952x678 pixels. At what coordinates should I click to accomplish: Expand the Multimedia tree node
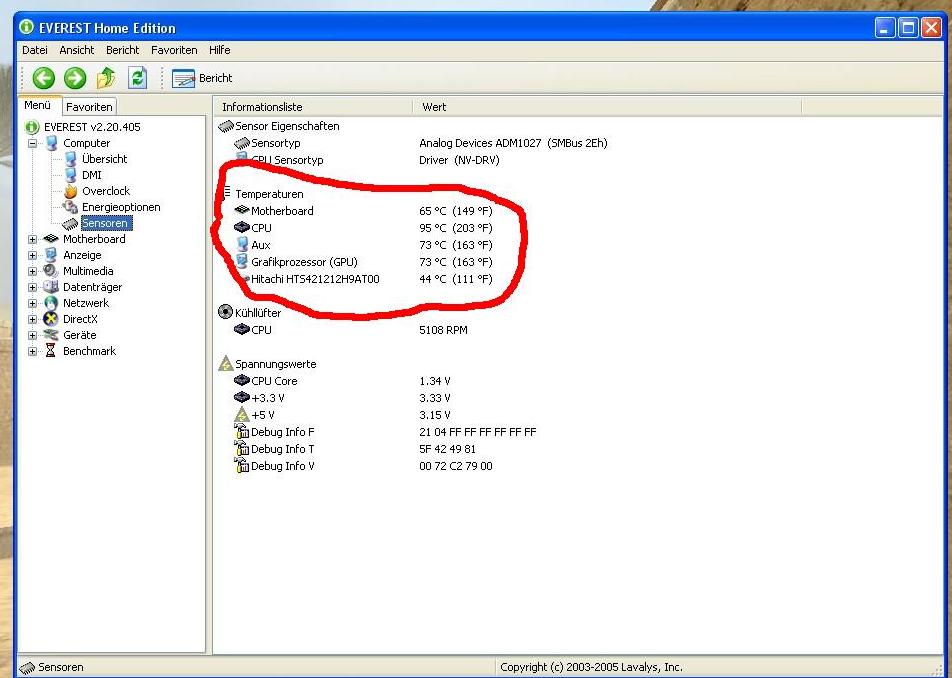tap(33, 271)
